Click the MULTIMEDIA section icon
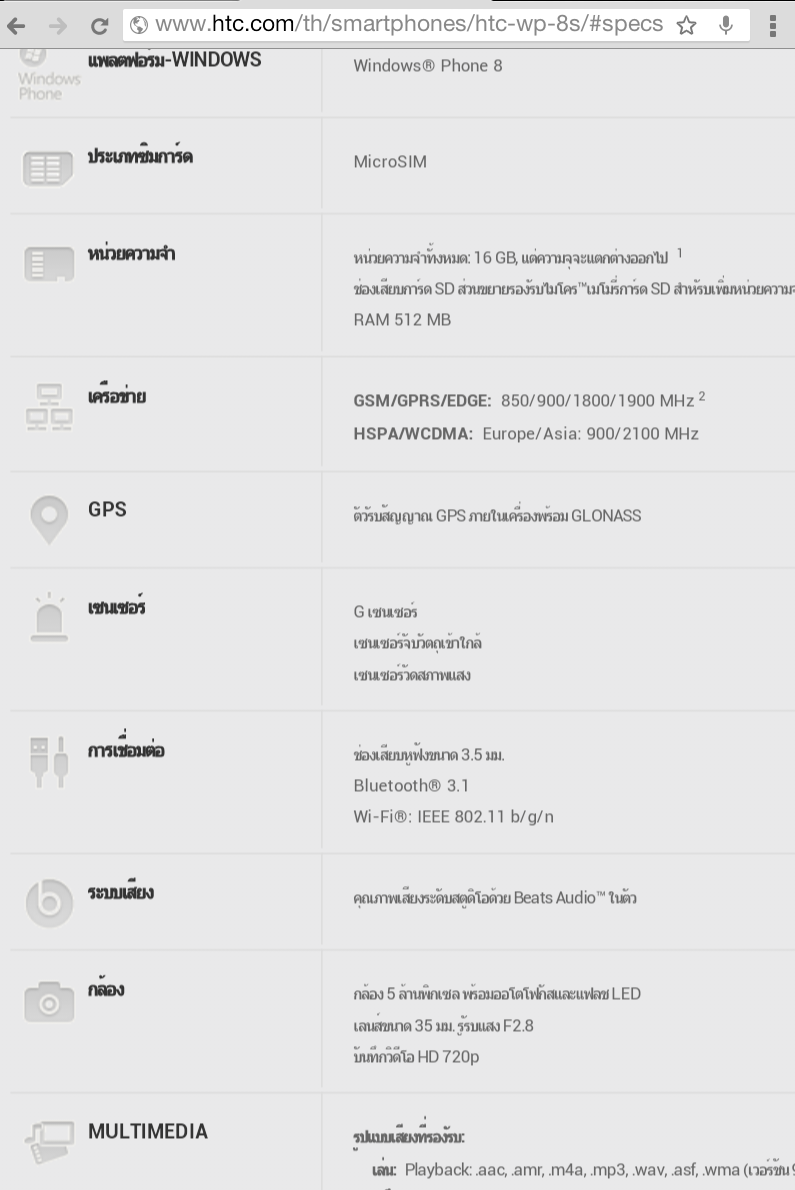This screenshot has width=795, height=1190. point(49,1142)
